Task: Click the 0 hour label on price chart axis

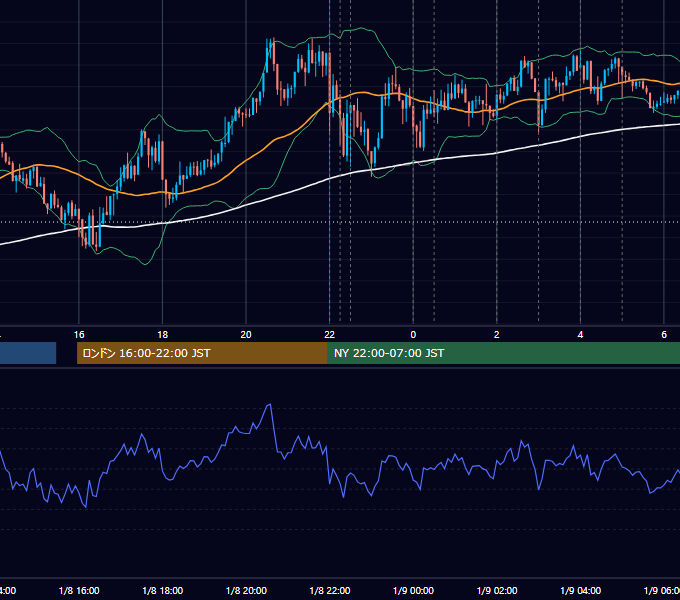Action: (x=413, y=335)
